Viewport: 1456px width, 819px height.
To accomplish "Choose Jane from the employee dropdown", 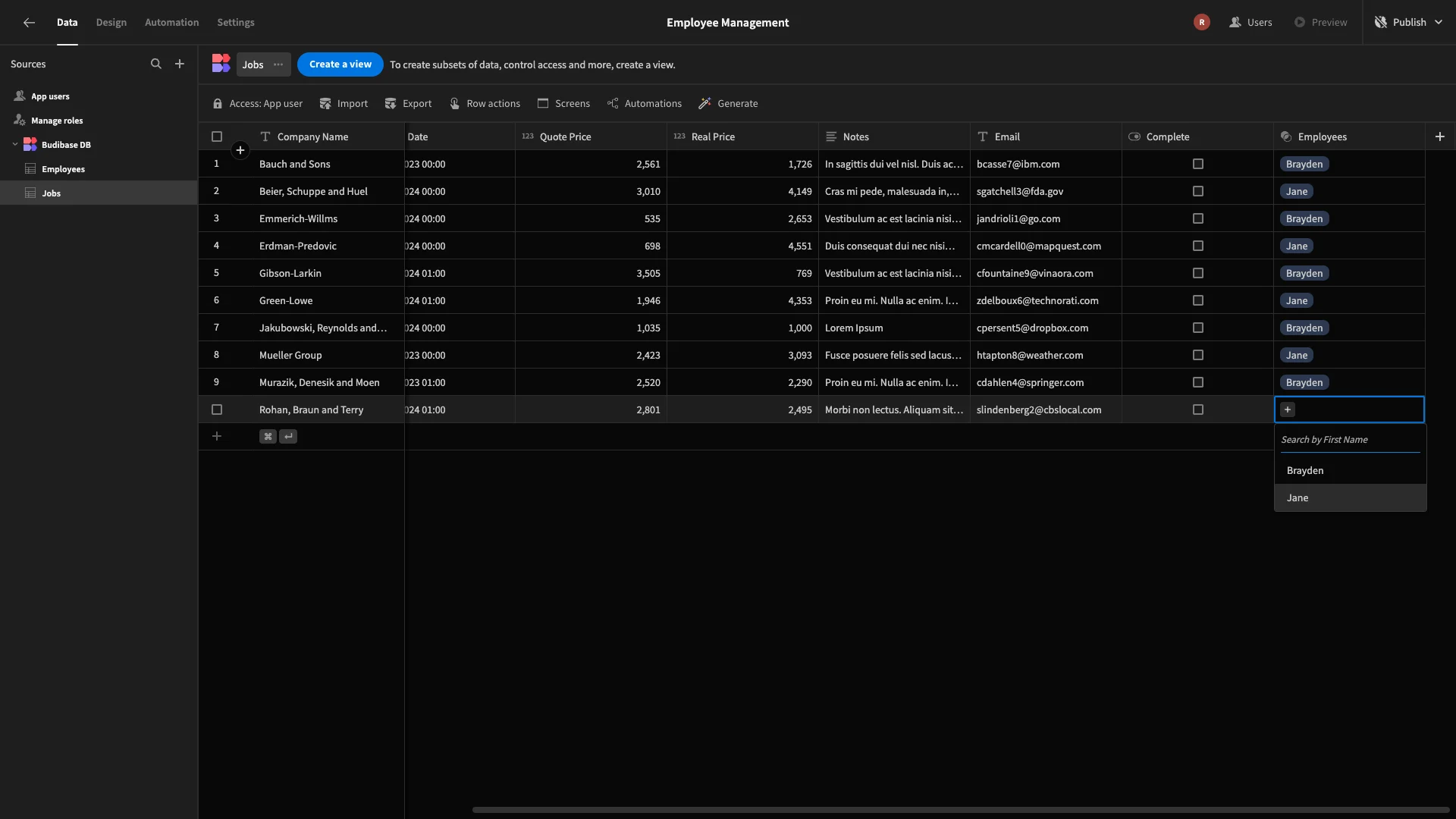I will [1351, 498].
